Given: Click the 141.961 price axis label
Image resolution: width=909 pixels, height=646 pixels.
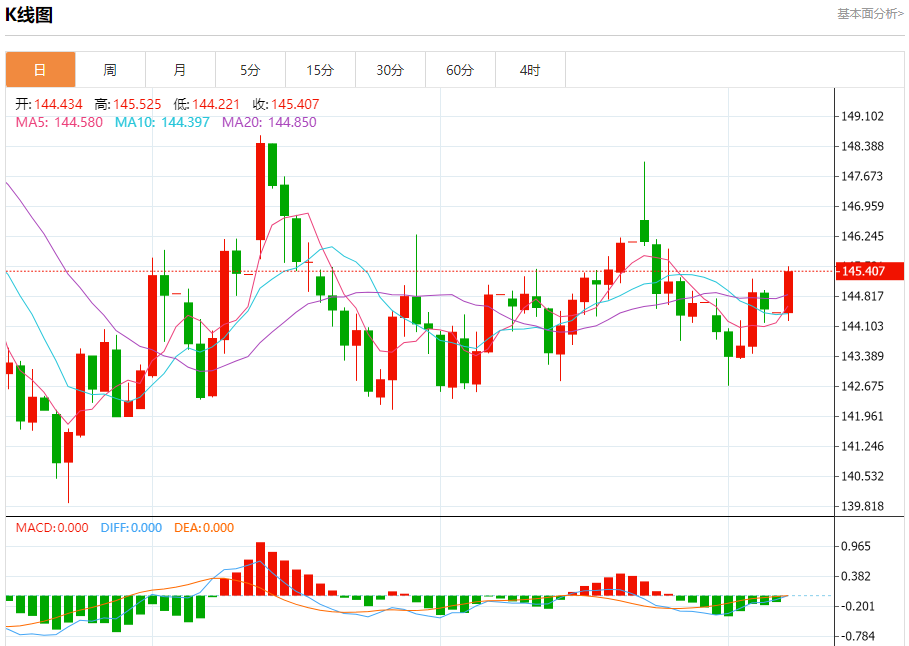Looking at the screenshot, I should pos(862,416).
